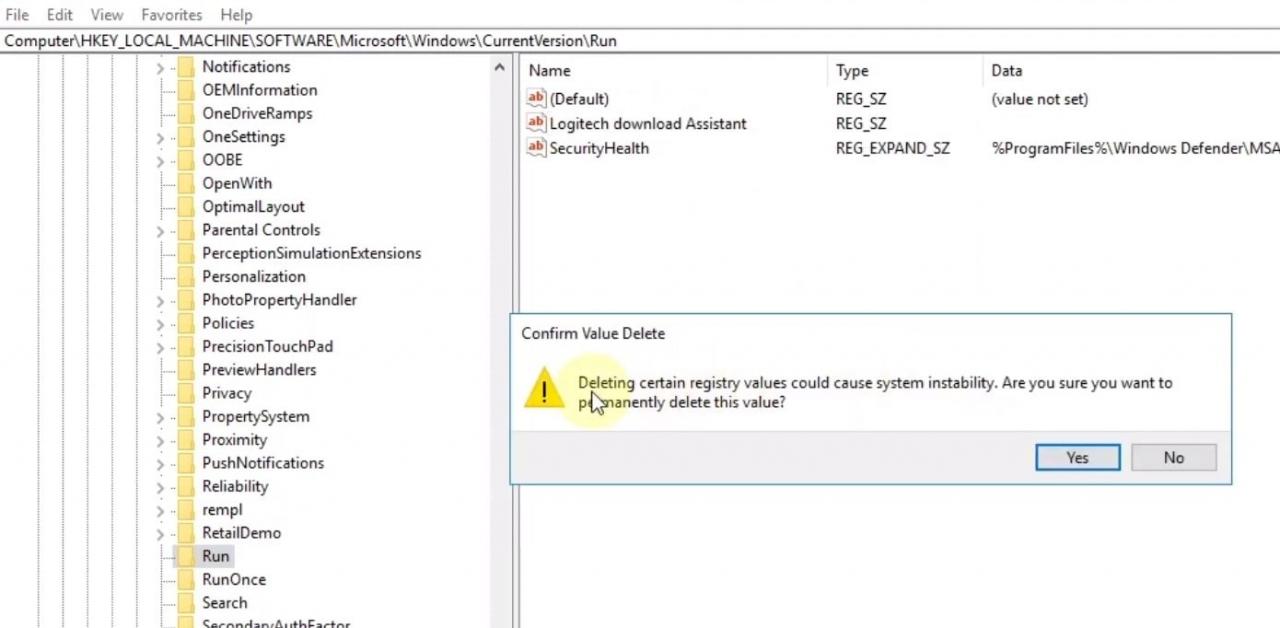Select the Run key label in tree
This screenshot has height=628, width=1280.
tap(216, 556)
